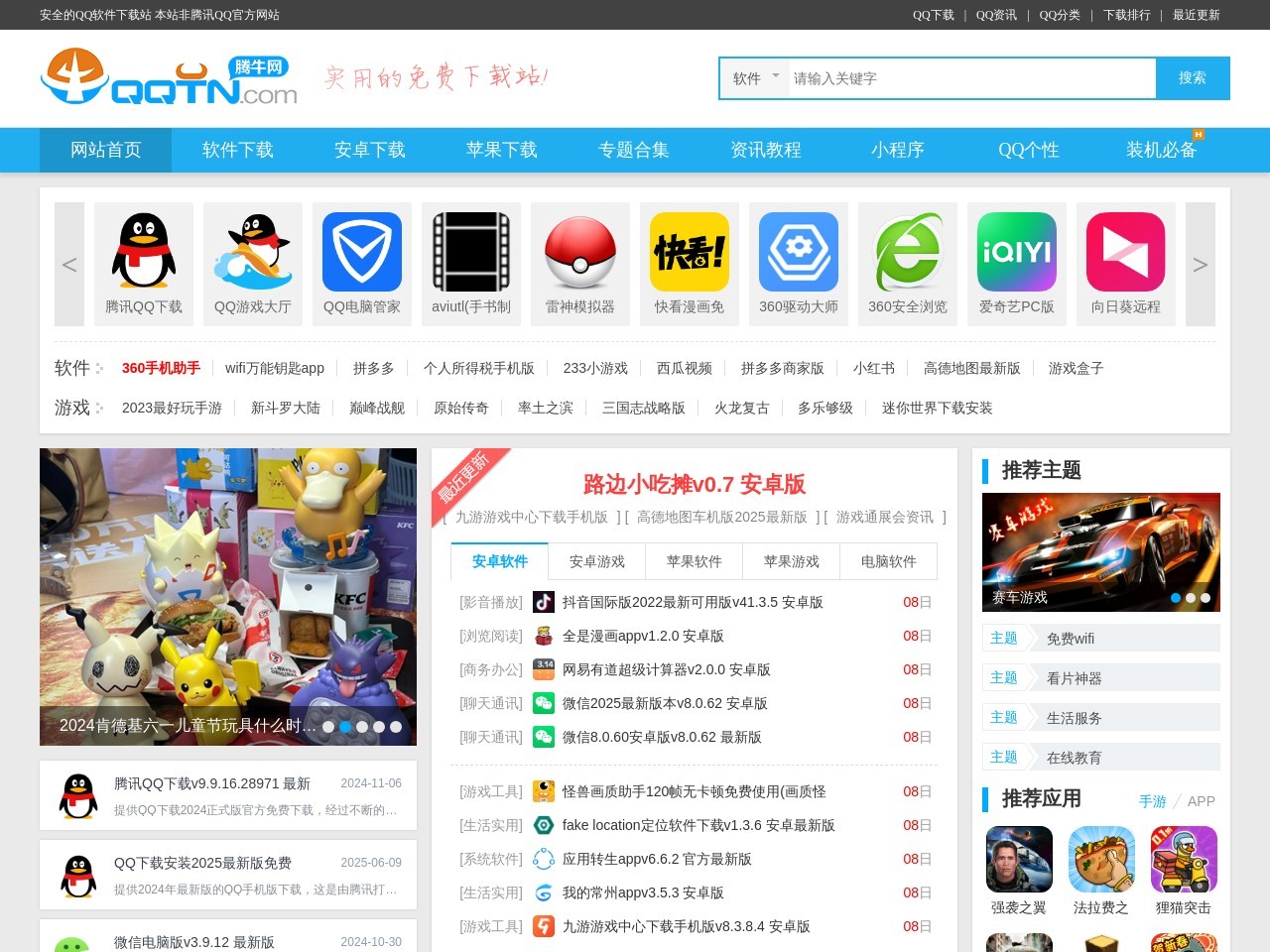The image size is (1270, 952).
Task: Open the 腾讯QQ下载 app icon
Action: click(x=143, y=251)
